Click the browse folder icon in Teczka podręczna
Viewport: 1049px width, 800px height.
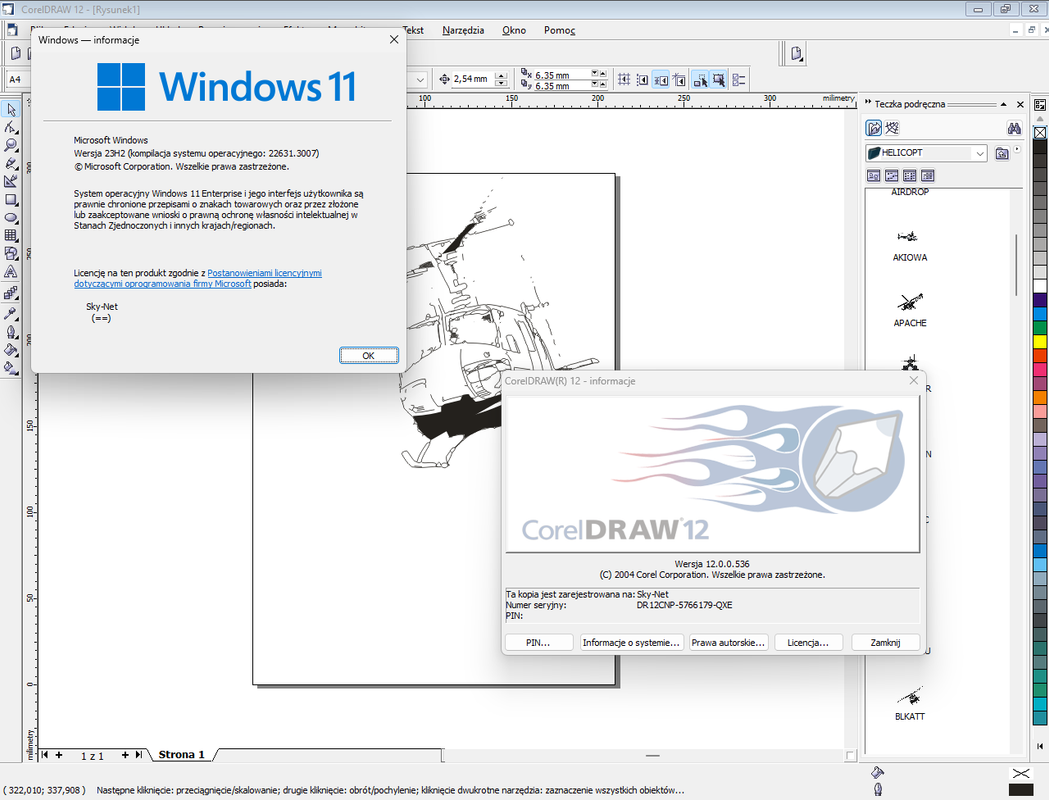tap(874, 128)
